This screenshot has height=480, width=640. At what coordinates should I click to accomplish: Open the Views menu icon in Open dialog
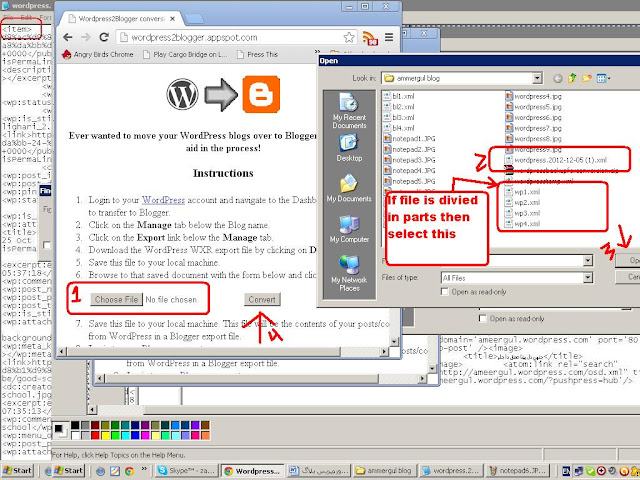tap(603, 78)
